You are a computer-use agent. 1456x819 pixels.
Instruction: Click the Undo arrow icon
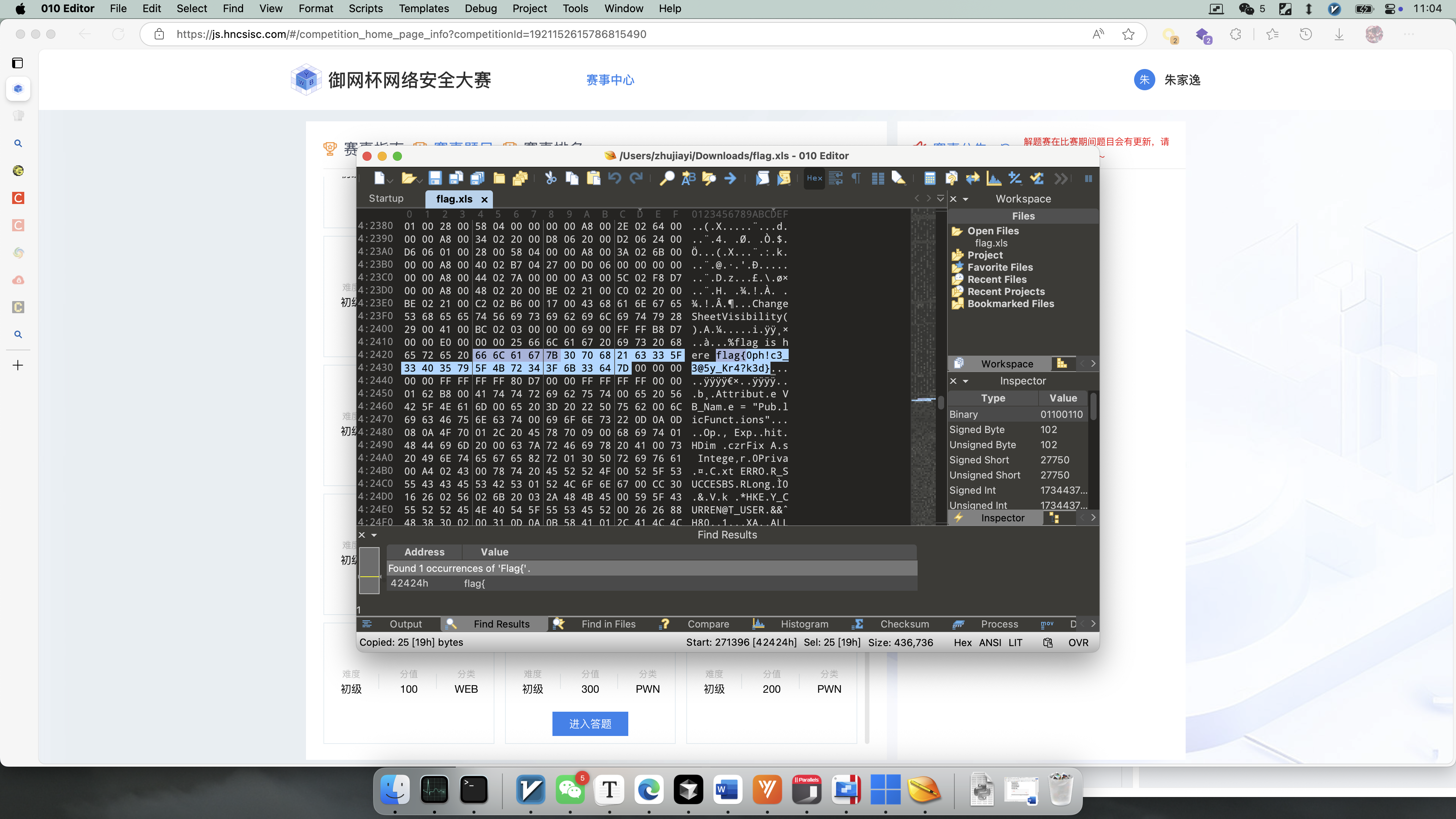pos(615,179)
